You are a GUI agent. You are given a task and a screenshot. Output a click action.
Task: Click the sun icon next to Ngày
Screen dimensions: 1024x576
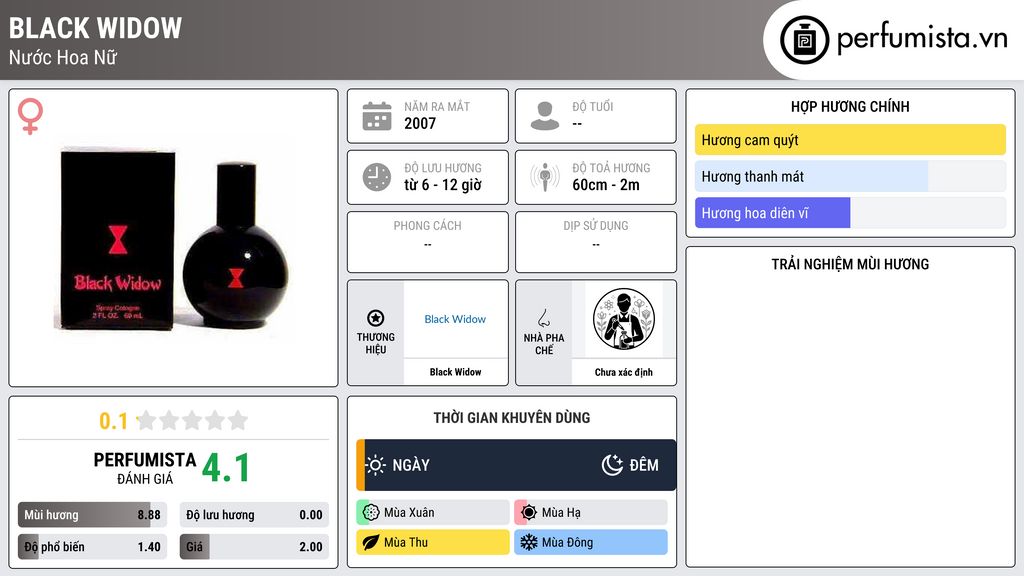[x=375, y=465]
